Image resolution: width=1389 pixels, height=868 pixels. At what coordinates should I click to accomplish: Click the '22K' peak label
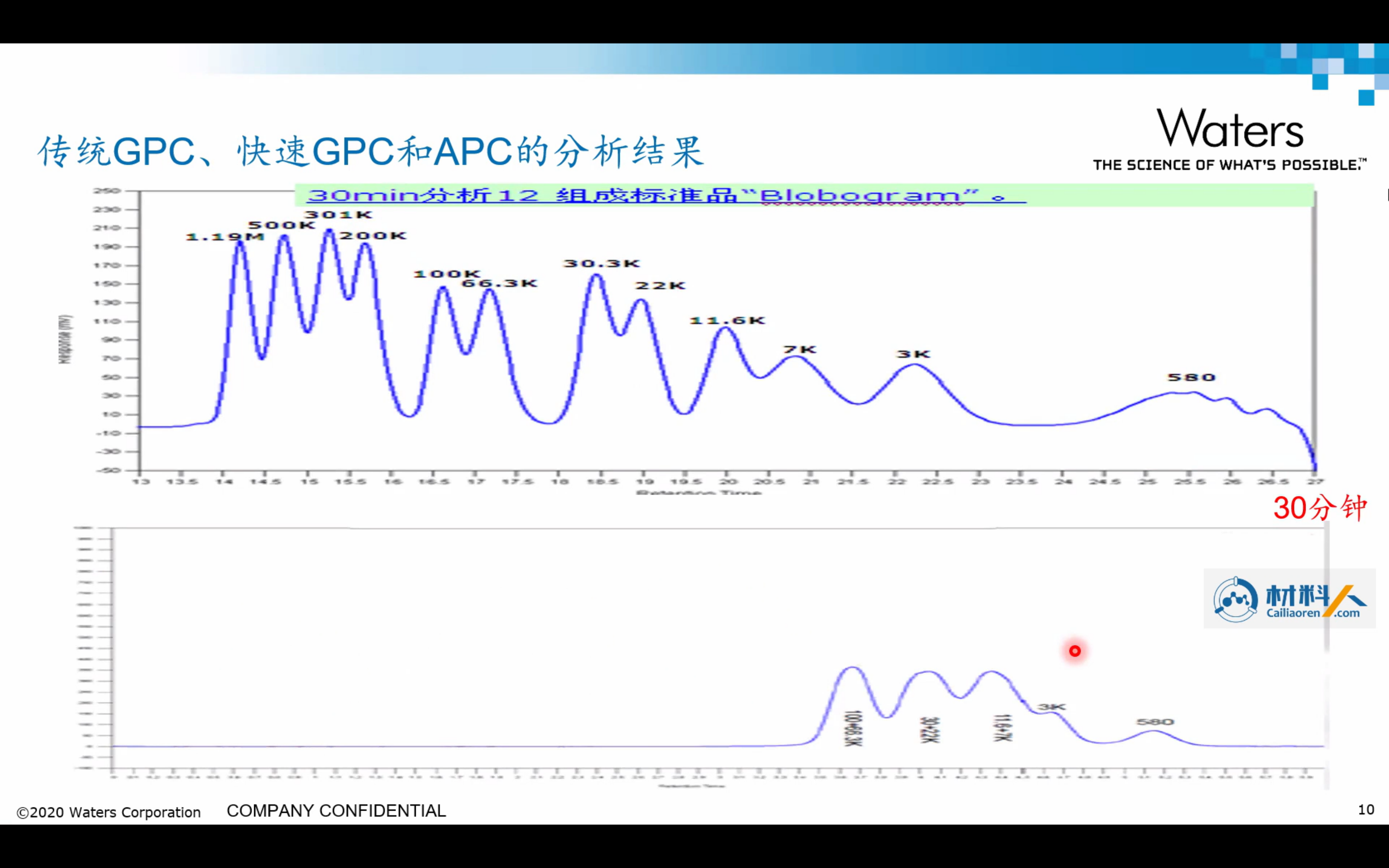click(660, 285)
